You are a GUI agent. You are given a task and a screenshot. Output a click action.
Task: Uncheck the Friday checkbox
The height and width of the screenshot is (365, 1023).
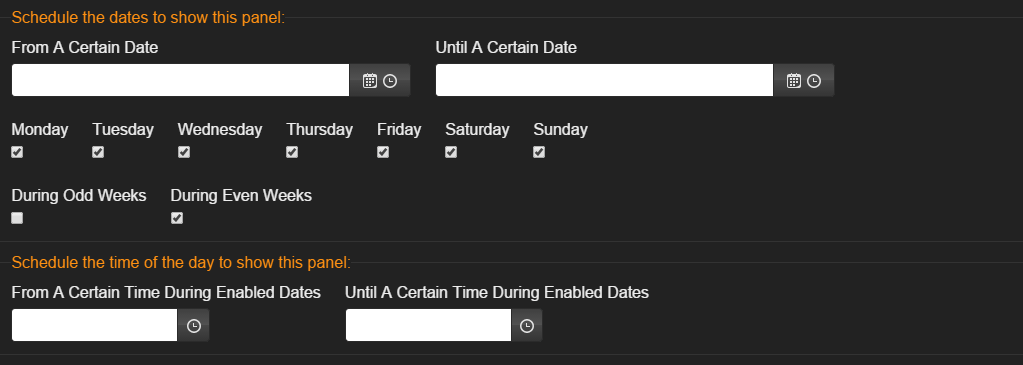click(x=383, y=152)
